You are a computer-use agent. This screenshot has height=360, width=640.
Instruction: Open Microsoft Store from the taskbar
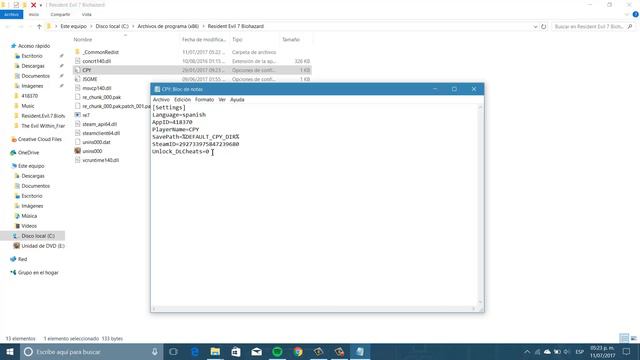236,352
